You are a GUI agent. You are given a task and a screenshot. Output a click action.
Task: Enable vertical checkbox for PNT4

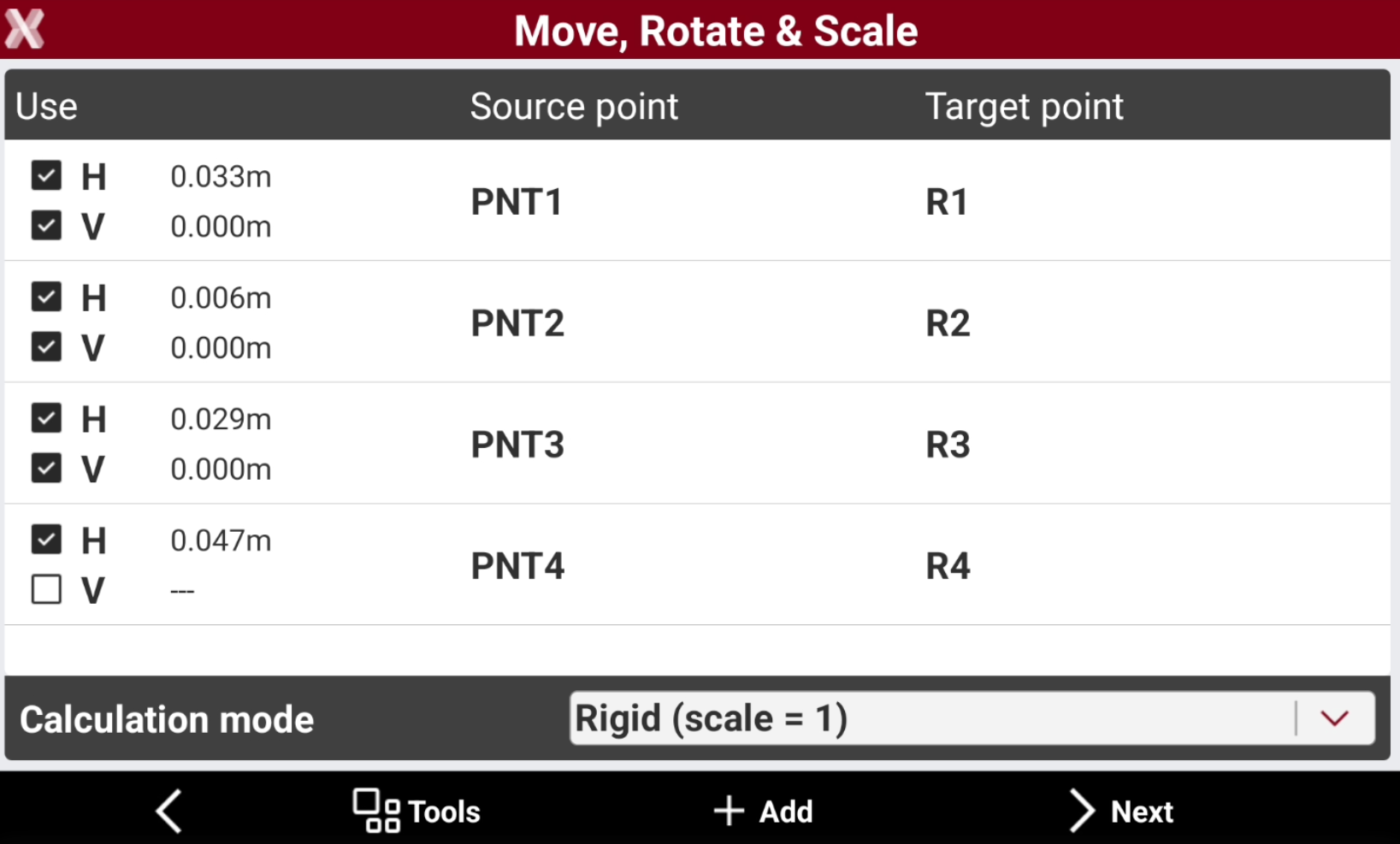click(46, 589)
